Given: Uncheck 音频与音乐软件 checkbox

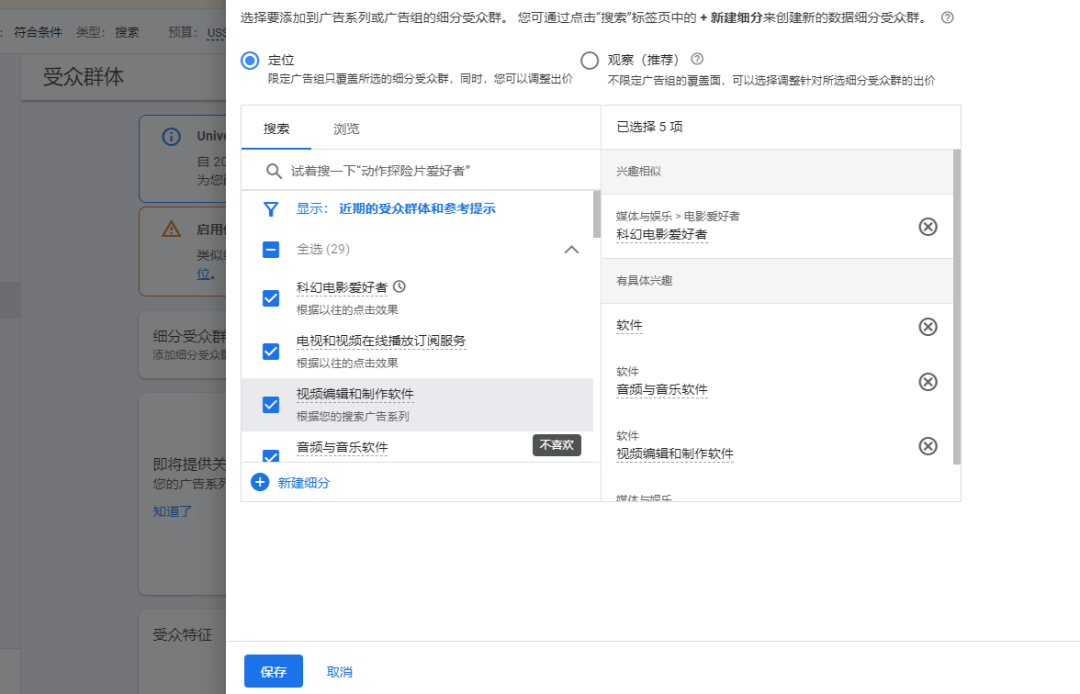Looking at the screenshot, I should [271, 456].
